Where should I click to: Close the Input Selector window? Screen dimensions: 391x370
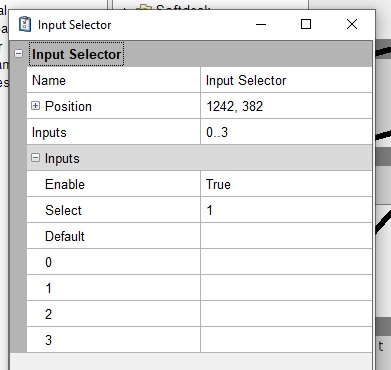352,24
